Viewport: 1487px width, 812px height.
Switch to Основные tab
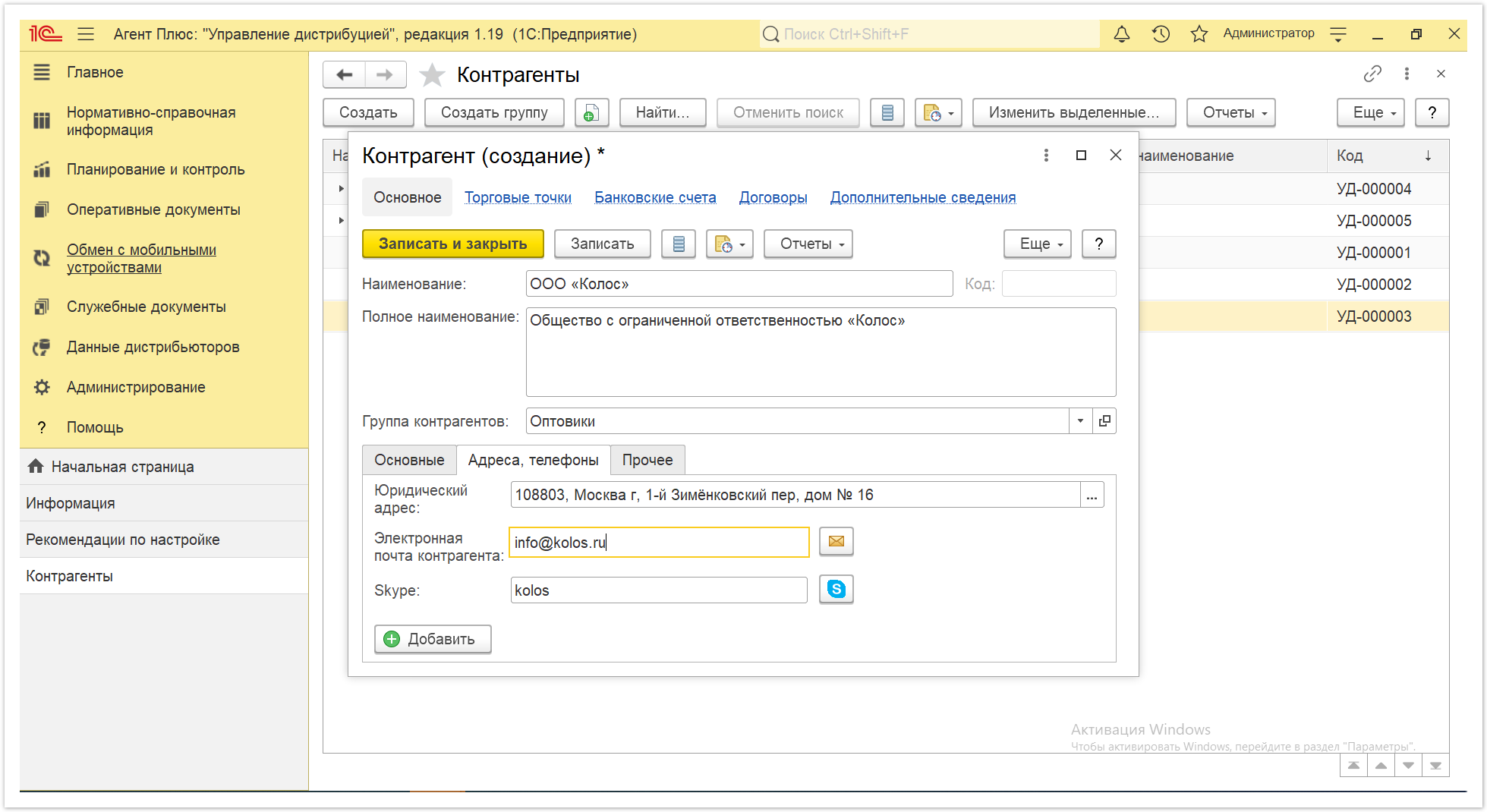(409, 460)
